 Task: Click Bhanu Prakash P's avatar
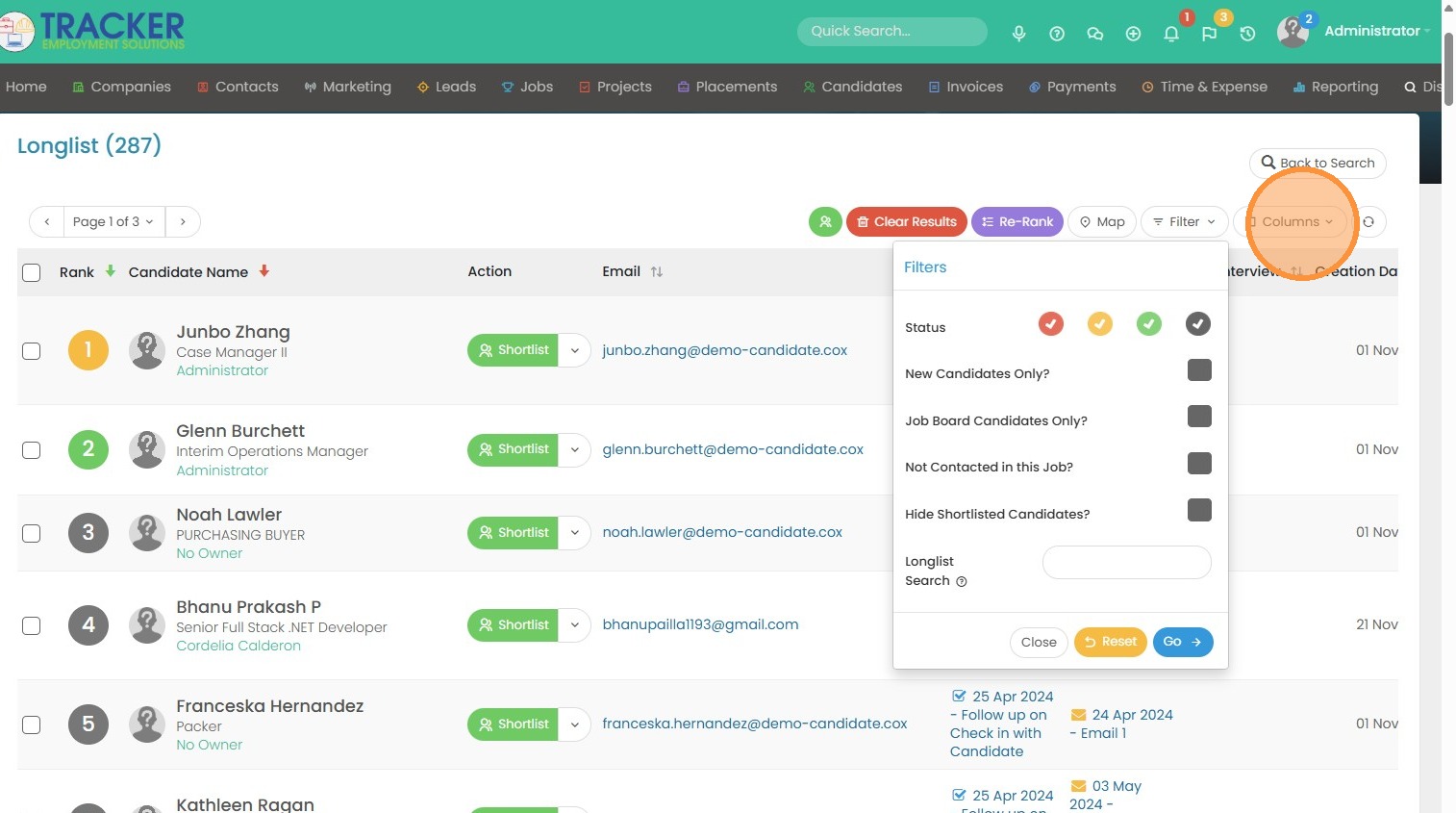tap(147, 625)
